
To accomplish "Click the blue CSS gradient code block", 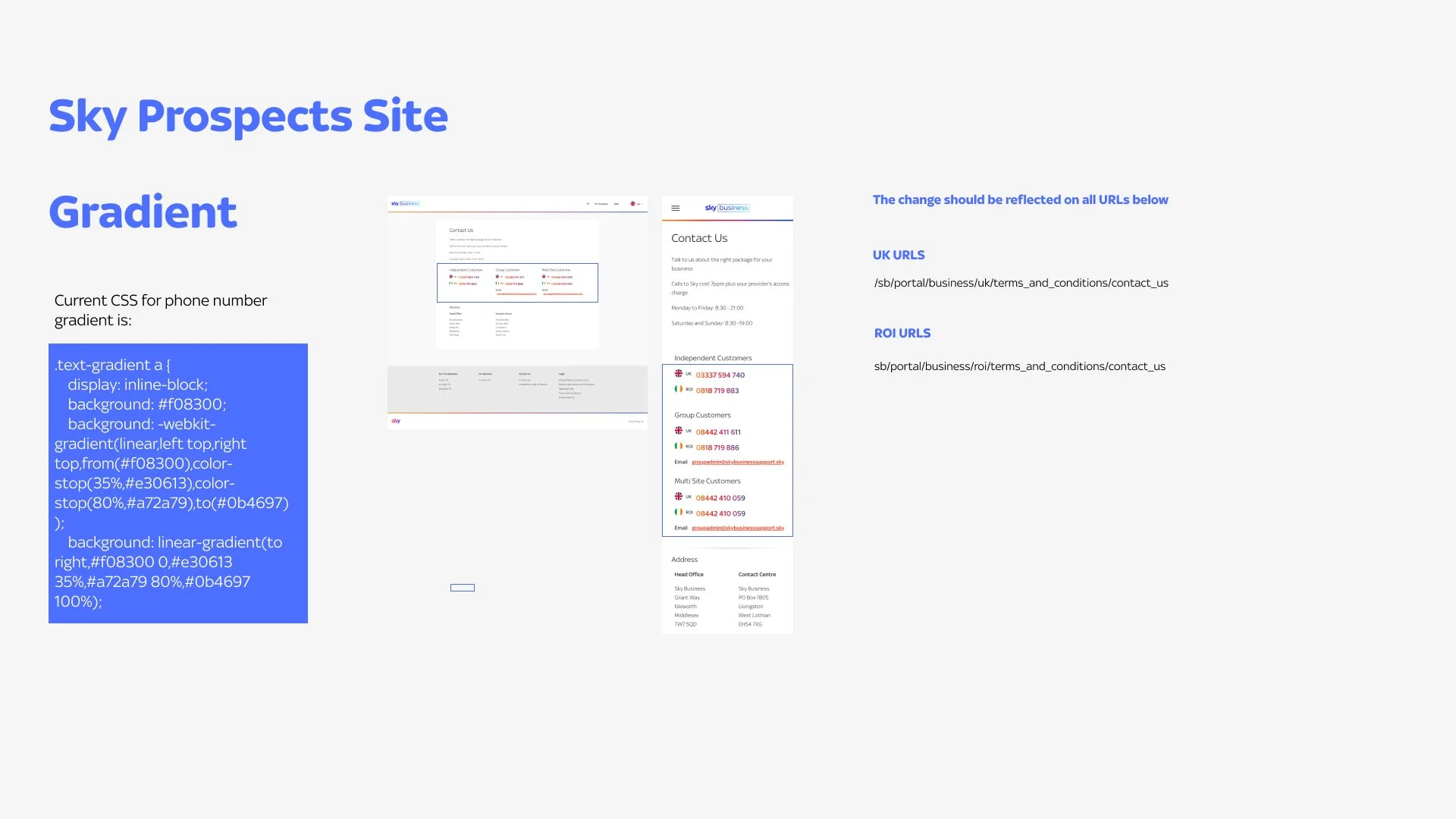I will coord(178,483).
